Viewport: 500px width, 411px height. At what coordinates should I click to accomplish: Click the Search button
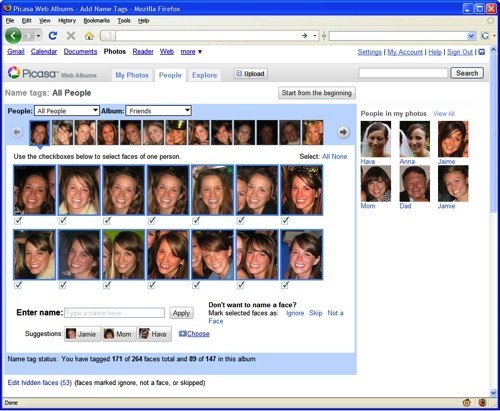[x=467, y=73]
